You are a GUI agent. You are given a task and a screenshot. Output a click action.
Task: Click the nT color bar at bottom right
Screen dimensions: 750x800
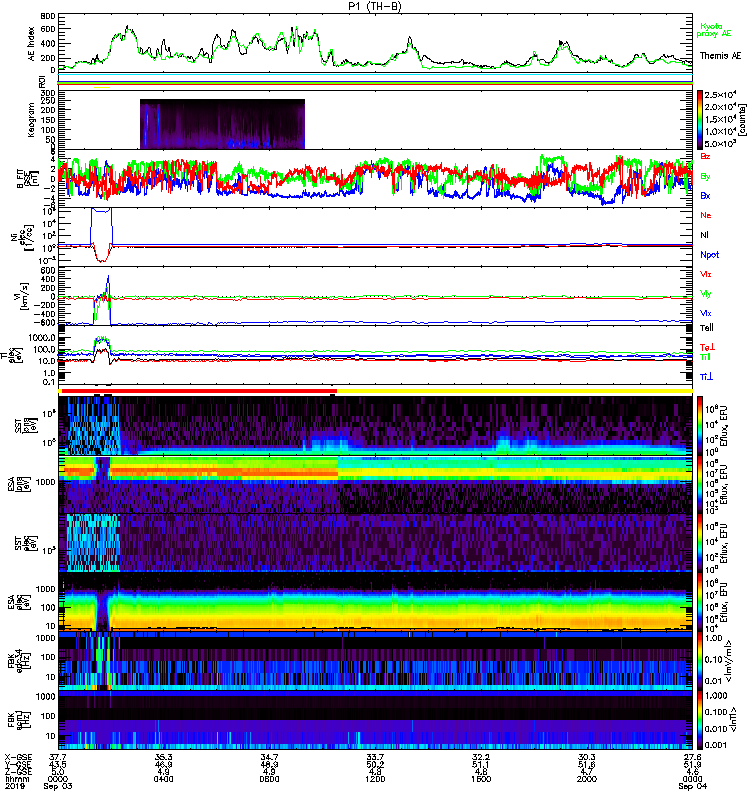(x=700, y=720)
